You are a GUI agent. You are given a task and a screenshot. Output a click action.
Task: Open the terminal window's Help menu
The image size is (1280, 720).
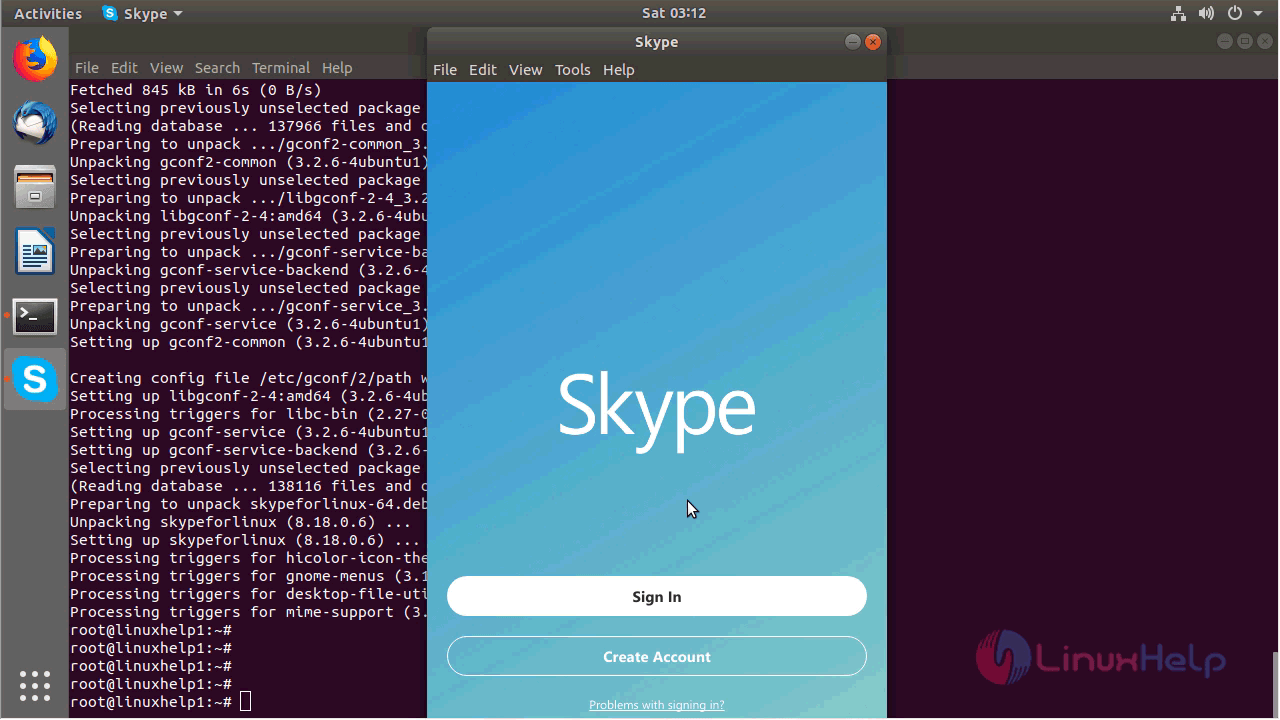click(337, 68)
